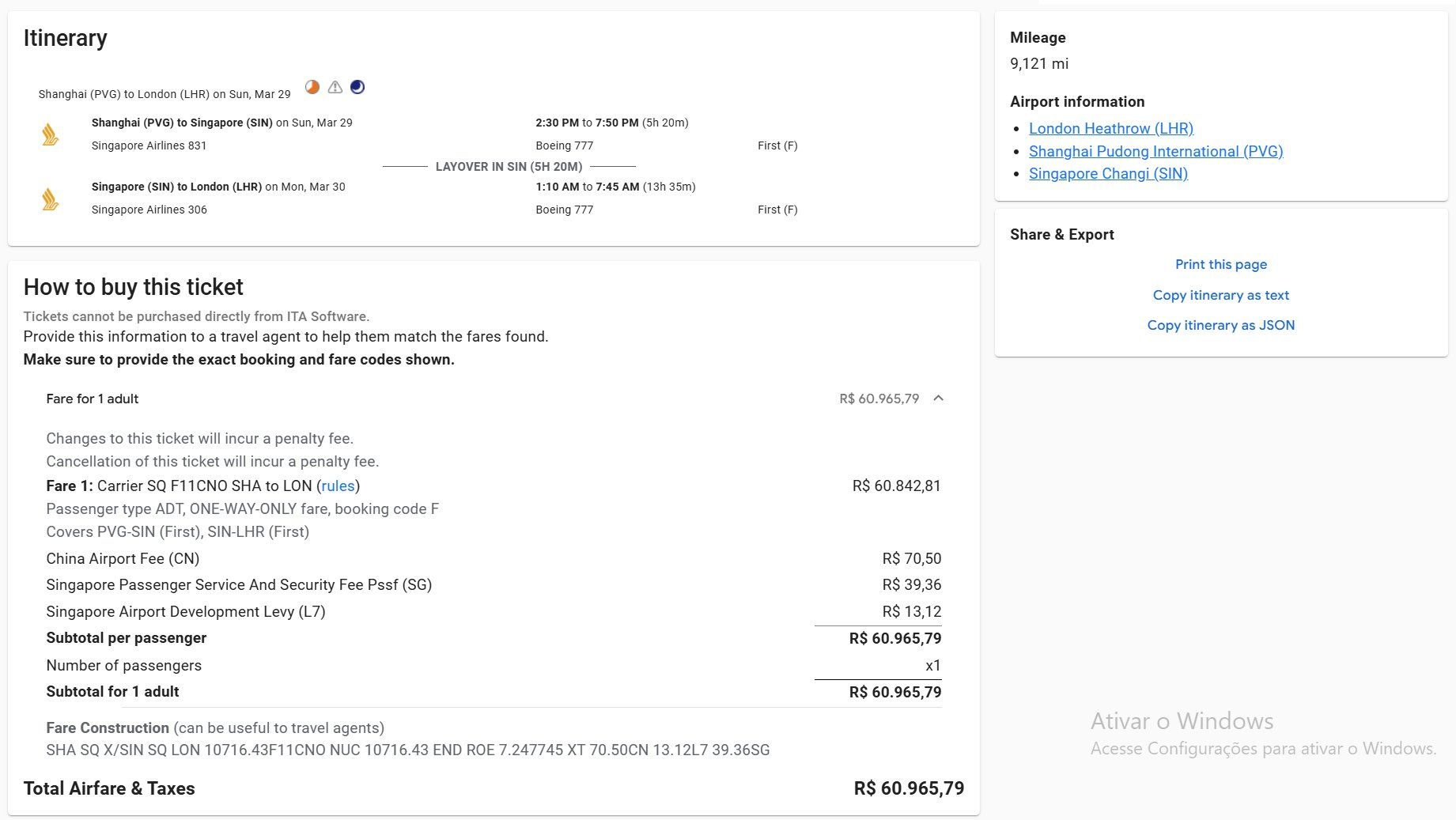Click Fare 1 price R$ 60.842,81
Image resolution: width=1456 pixels, height=820 pixels.
tap(897, 486)
